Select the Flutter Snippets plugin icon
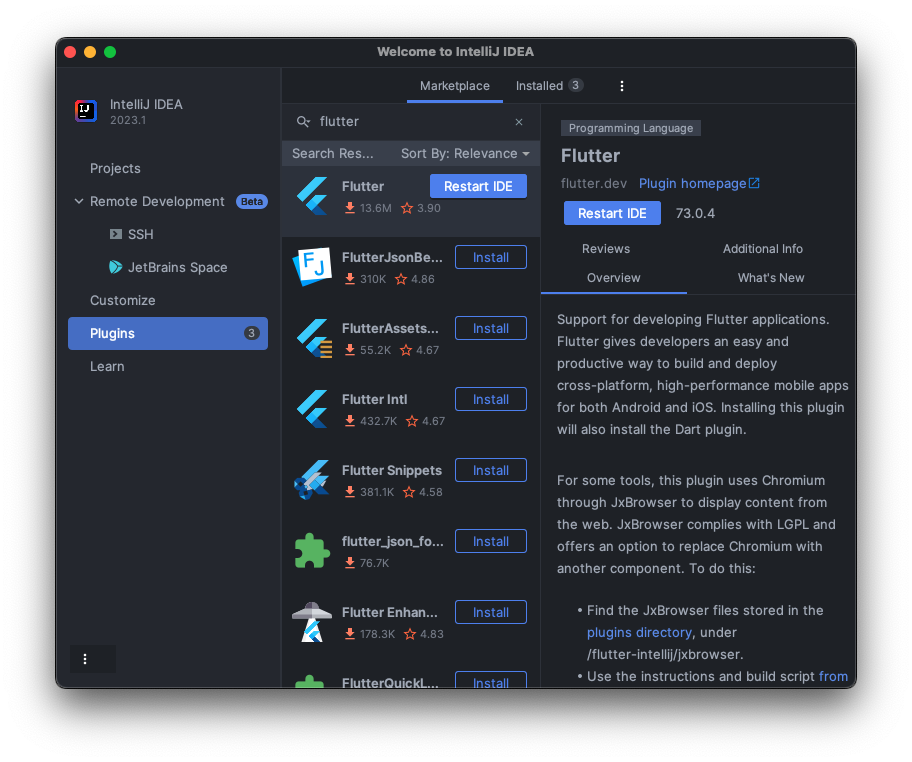The height and width of the screenshot is (762, 912). 313,479
